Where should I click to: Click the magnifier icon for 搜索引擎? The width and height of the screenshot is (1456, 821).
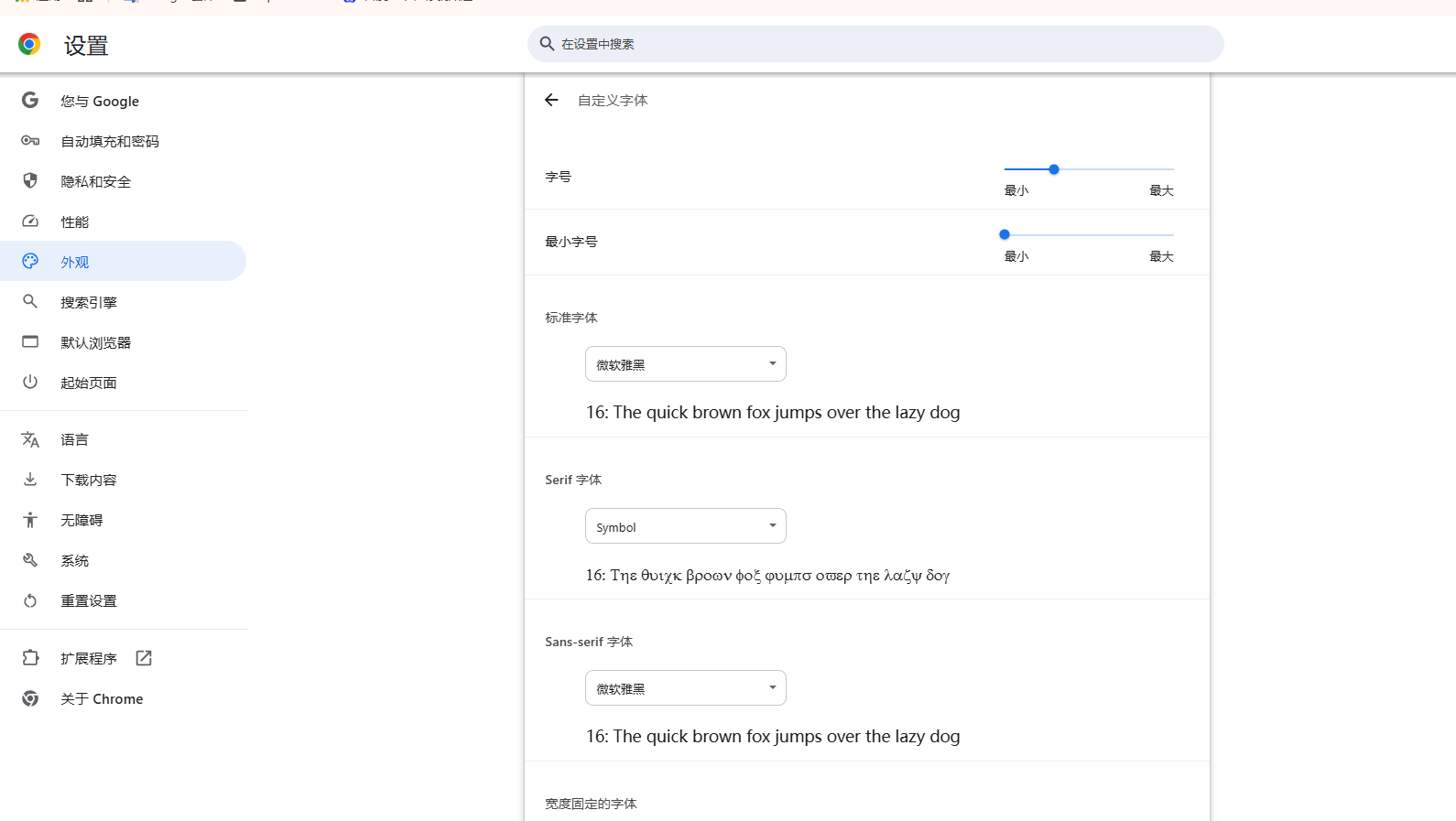click(x=30, y=301)
